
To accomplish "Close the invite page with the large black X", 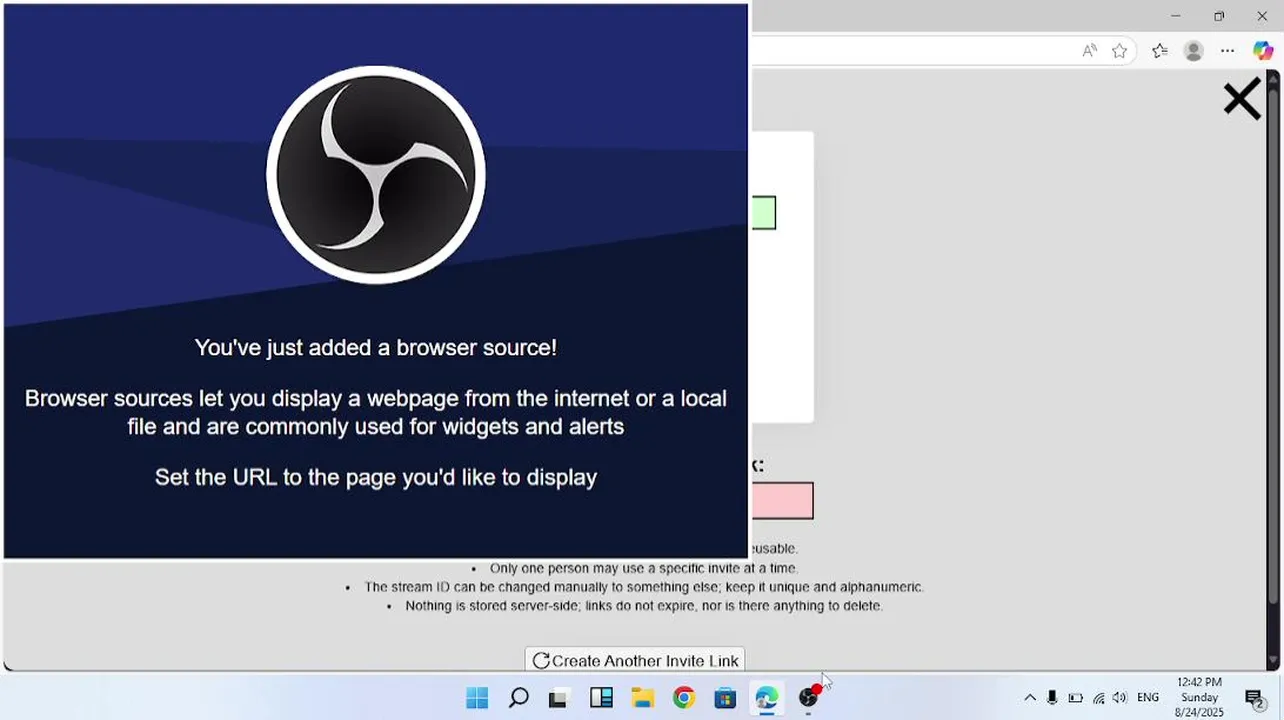I will (1242, 100).
